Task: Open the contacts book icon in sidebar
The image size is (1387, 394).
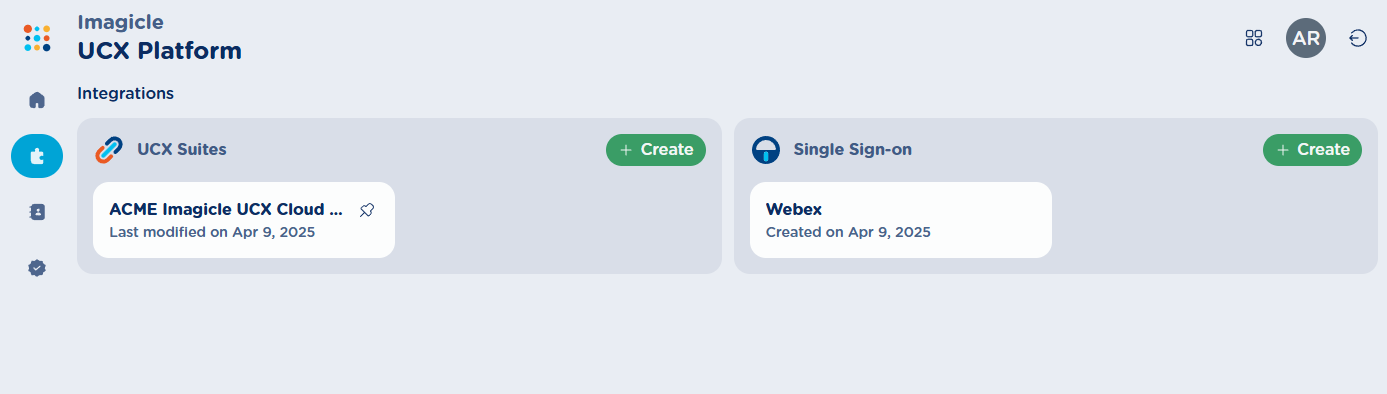Action: point(37,212)
